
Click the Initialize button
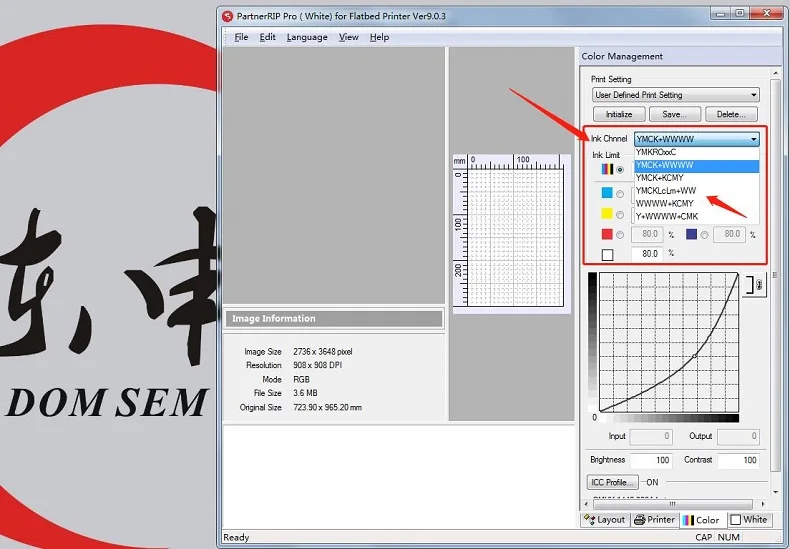point(619,114)
